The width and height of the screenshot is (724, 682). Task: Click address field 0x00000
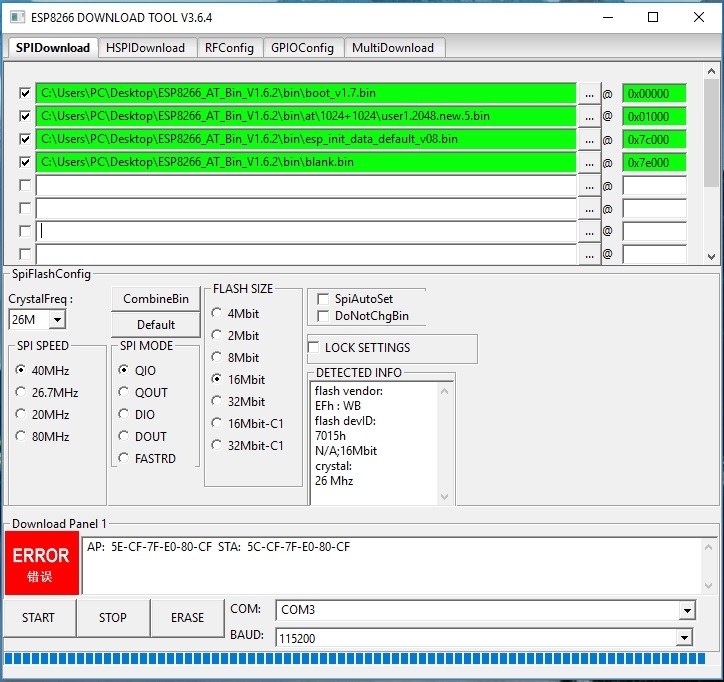(x=654, y=94)
